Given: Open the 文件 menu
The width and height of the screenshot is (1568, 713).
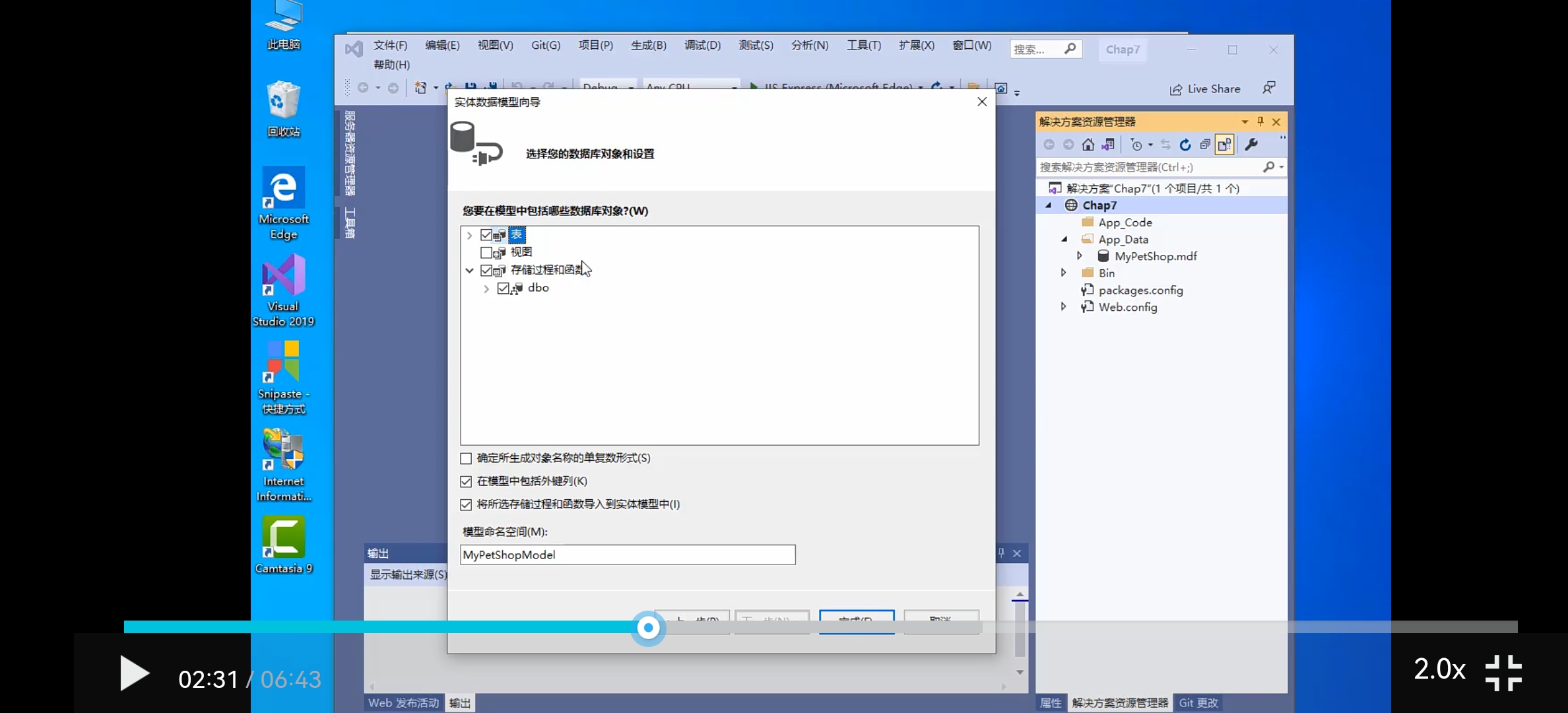Looking at the screenshot, I should [390, 45].
